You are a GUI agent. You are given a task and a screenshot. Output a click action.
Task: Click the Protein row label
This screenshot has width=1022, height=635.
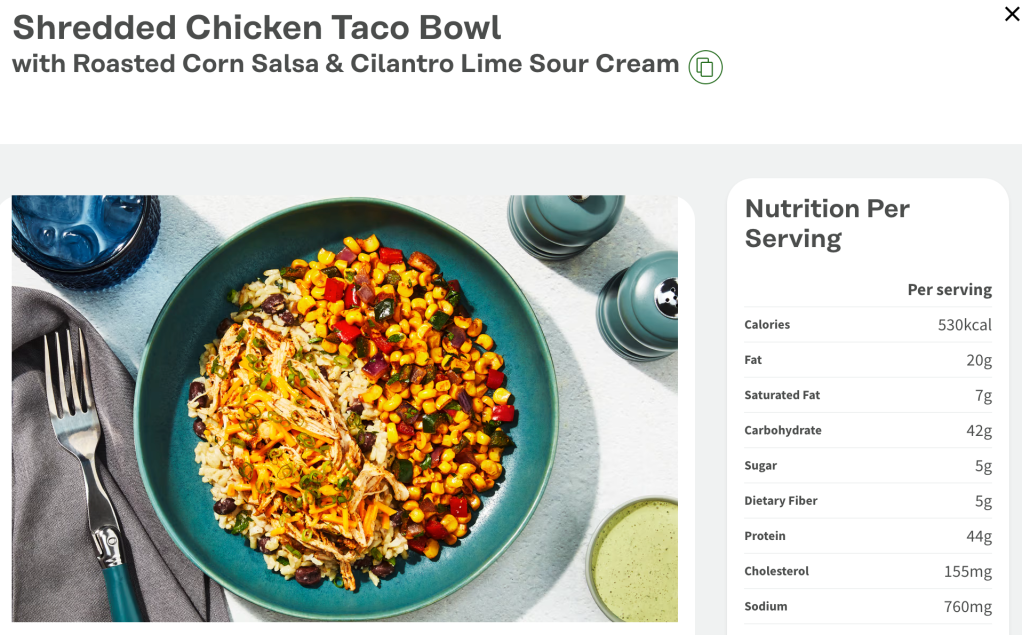click(765, 536)
